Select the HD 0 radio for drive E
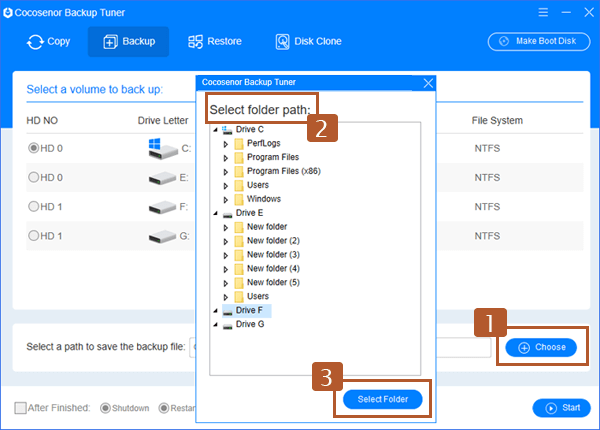The width and height of the screenshot is (600, 430). pos(34,177)
